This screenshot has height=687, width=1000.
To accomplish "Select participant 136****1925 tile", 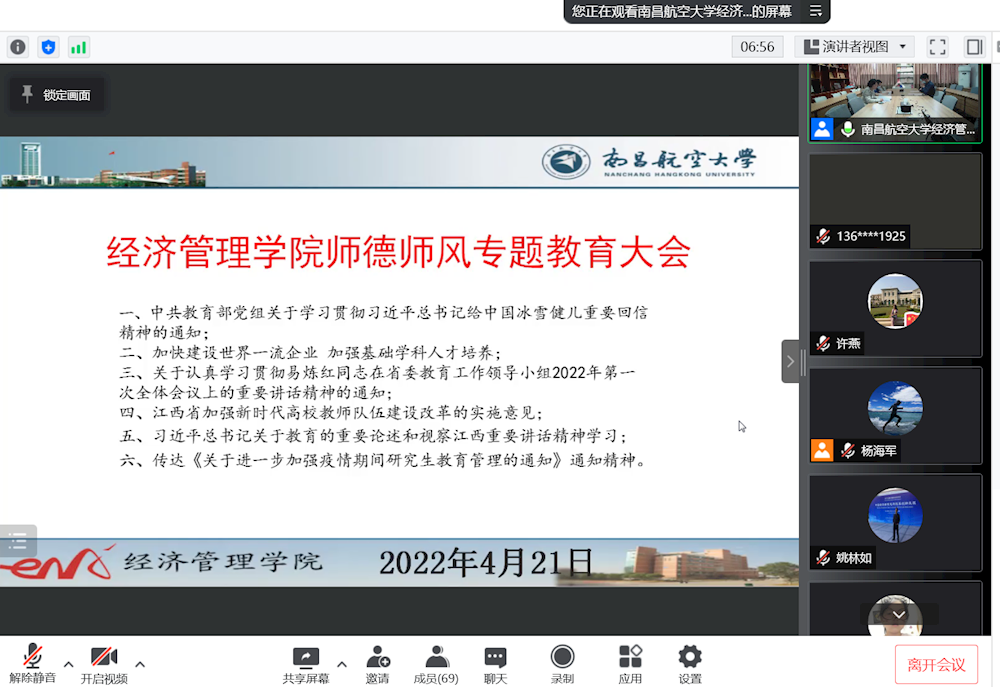I will (895, 202).
